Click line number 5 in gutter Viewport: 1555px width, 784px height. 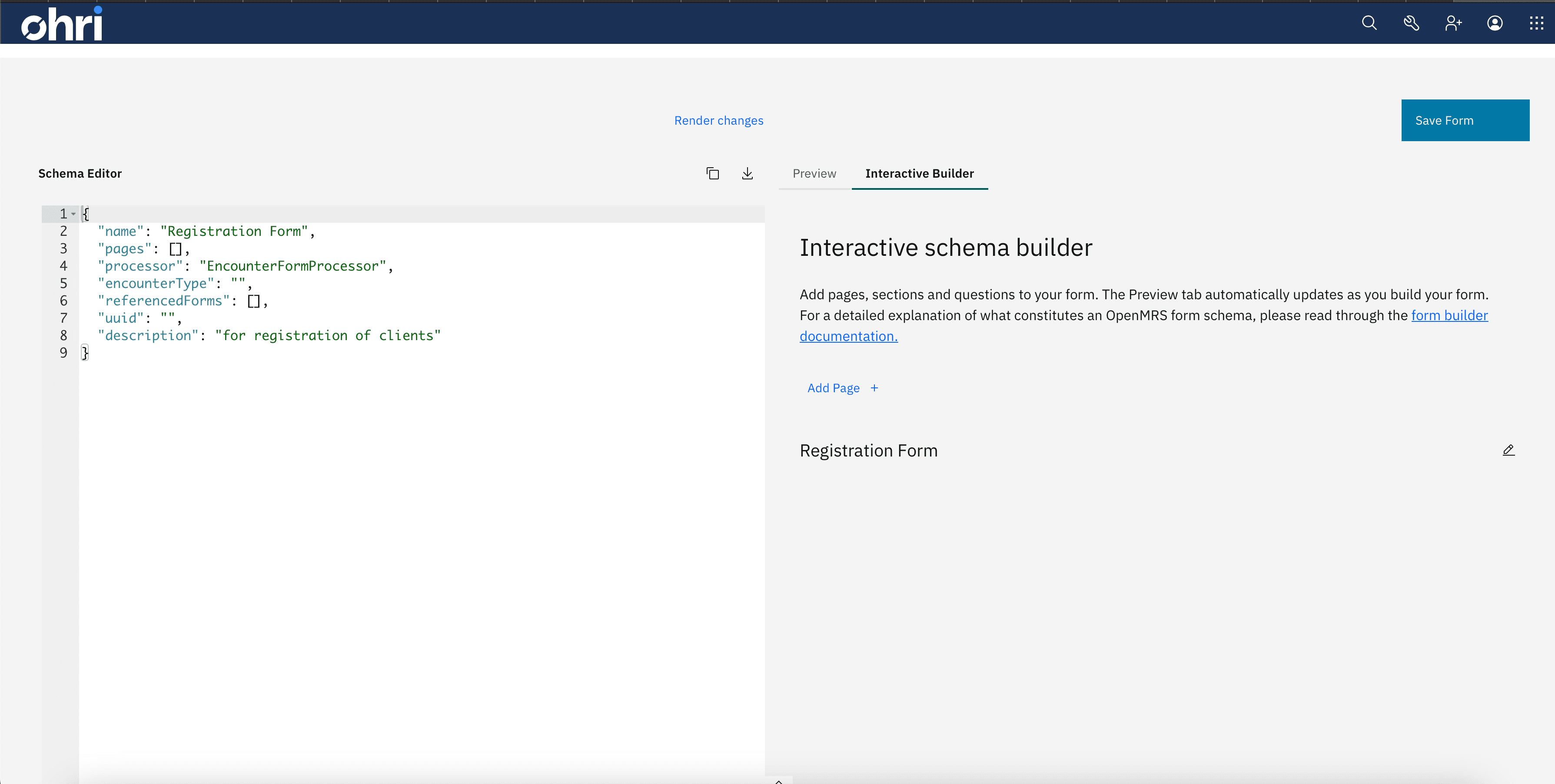click(x=63, y=284)
